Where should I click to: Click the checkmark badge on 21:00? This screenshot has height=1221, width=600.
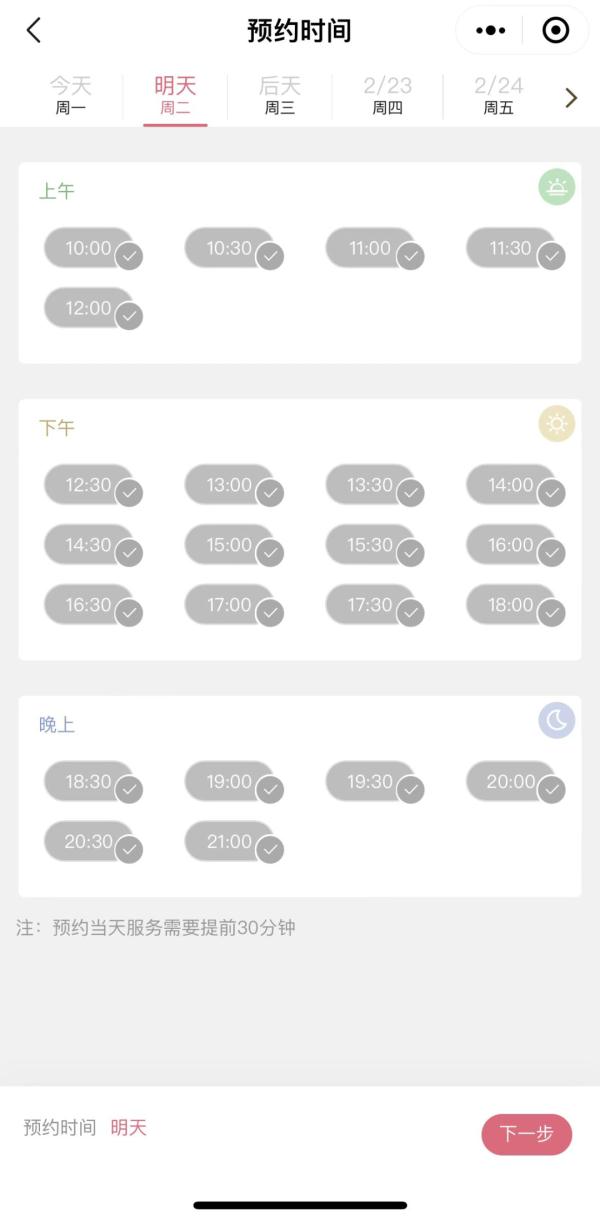pos(270,850)
